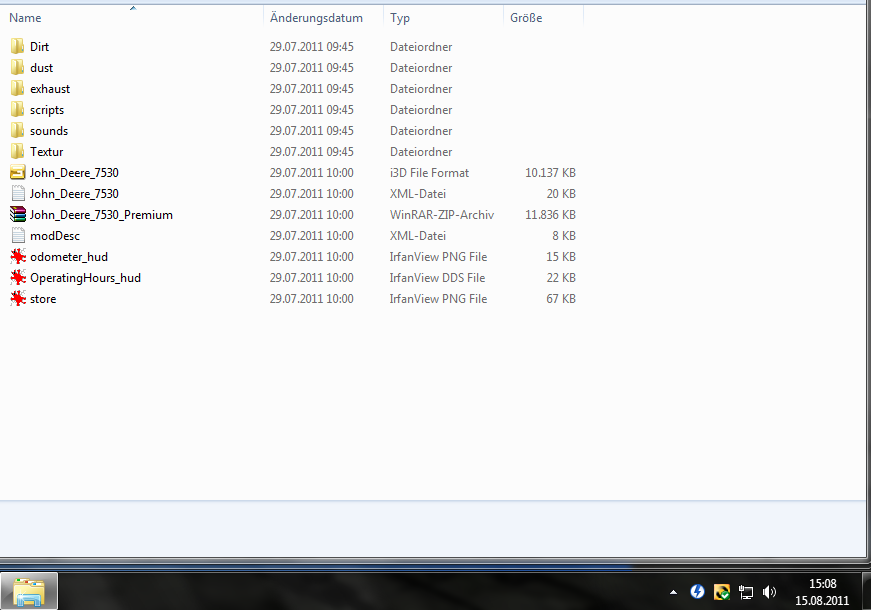This screenshot has width=871, height=610.
Task: Click the i3D file icon for John_Deere_7530
Action: pos(18,173)
